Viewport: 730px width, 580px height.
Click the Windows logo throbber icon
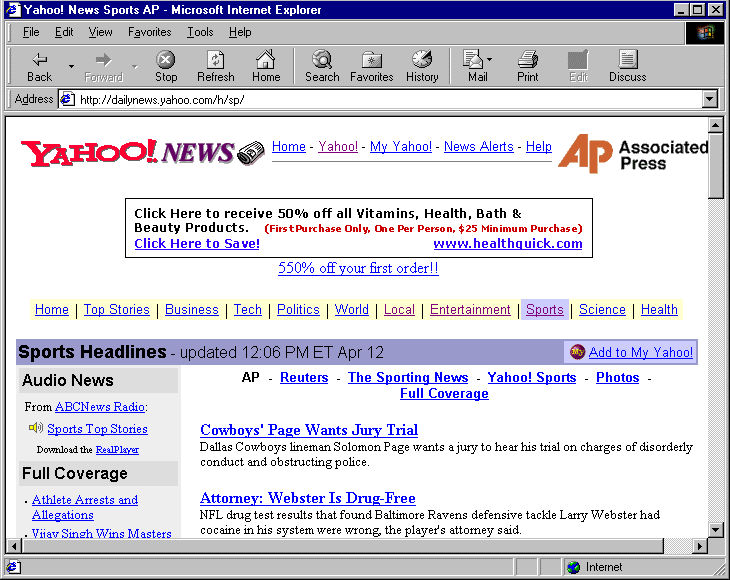pos(705,33)
